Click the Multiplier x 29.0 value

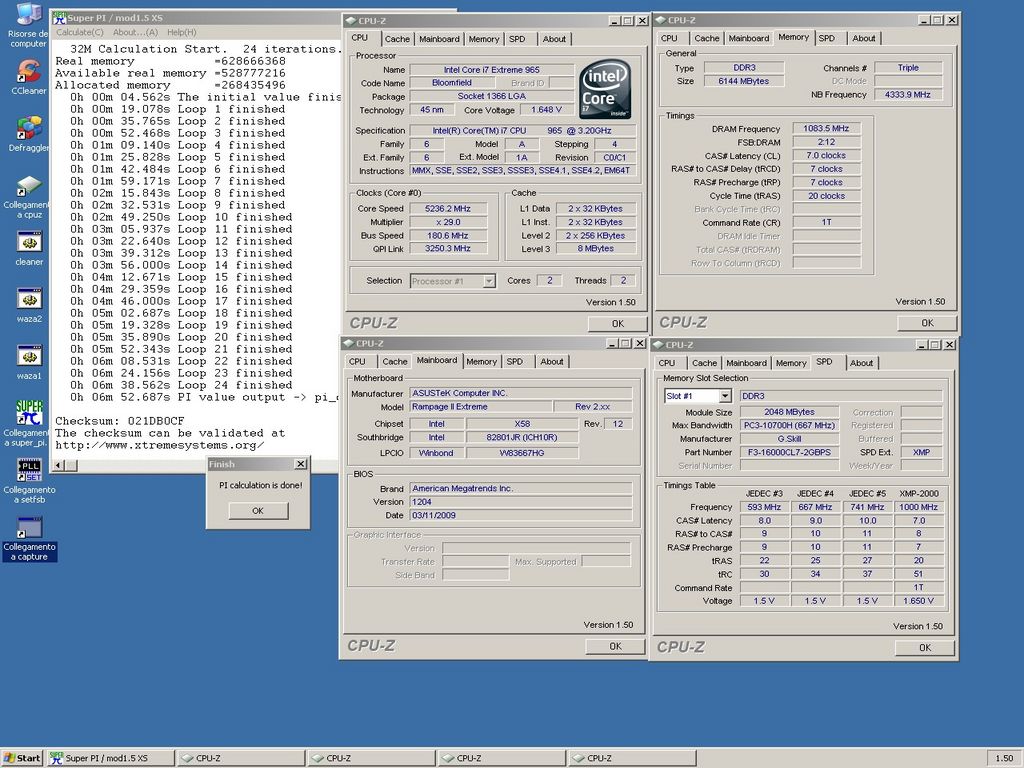point(448,222)
